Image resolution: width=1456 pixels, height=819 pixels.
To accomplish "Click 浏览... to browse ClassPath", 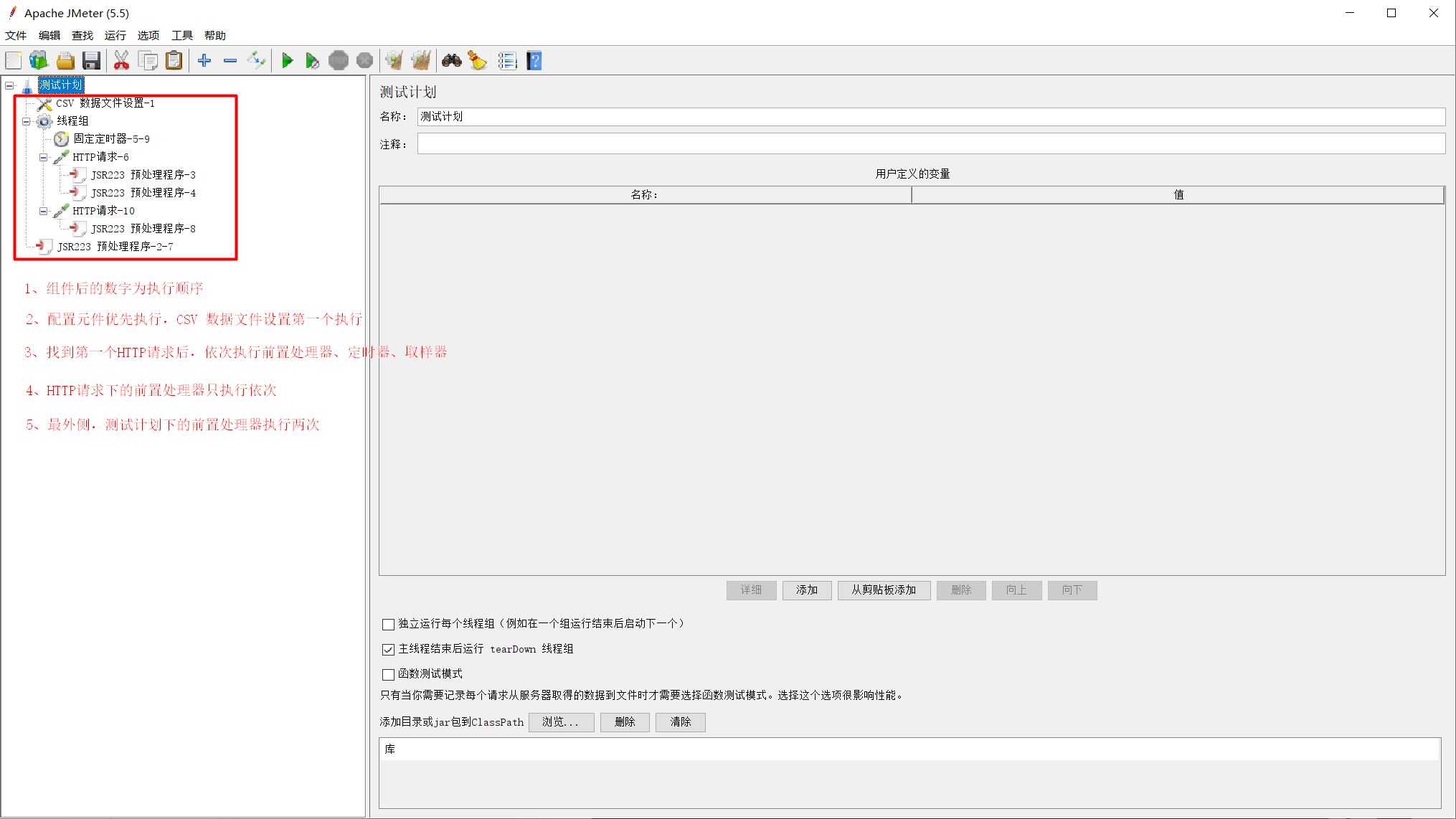I will (x=561, y=722).
